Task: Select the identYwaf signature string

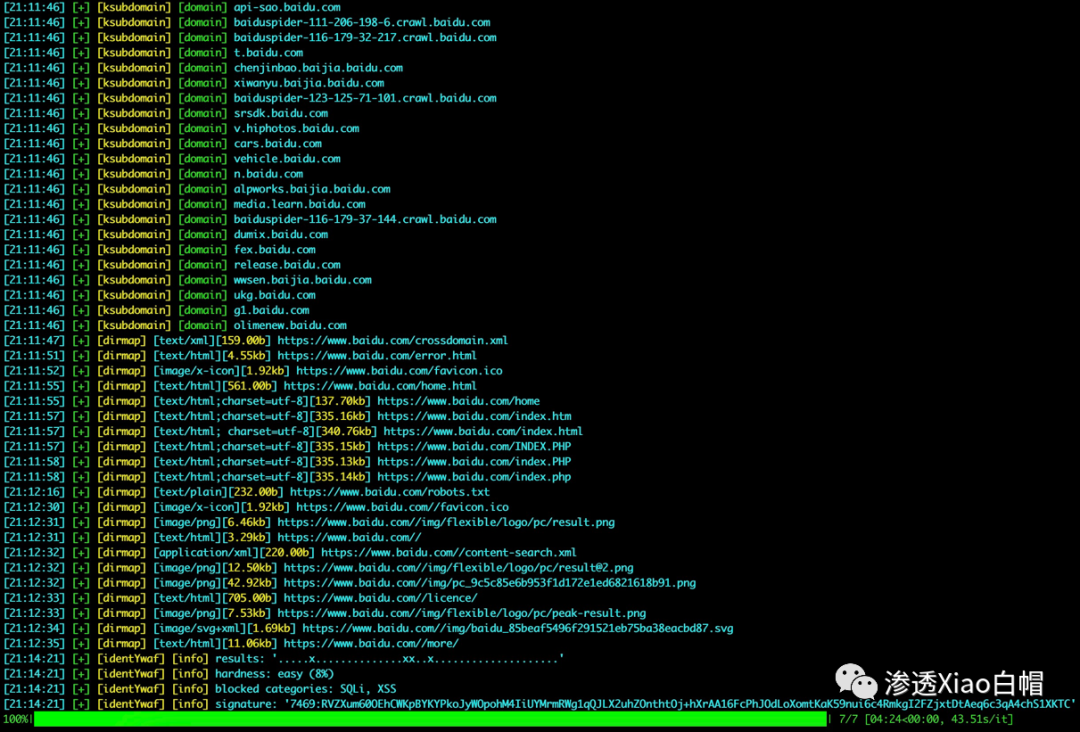Action: pyautogui.click(x=679, y=704)
